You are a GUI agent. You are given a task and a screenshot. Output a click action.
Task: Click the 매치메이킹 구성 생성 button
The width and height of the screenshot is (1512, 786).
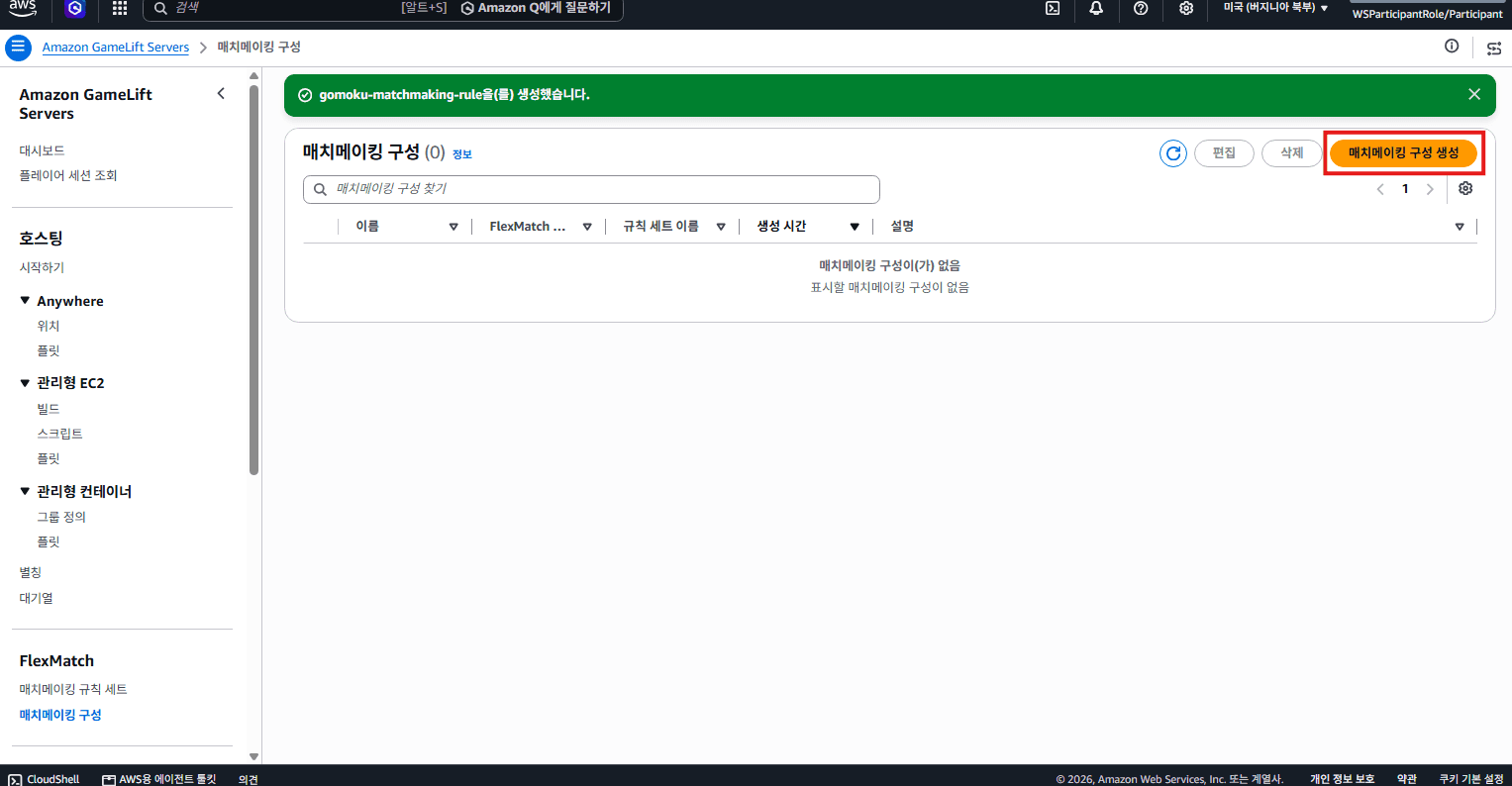[x=1404, y=153]
